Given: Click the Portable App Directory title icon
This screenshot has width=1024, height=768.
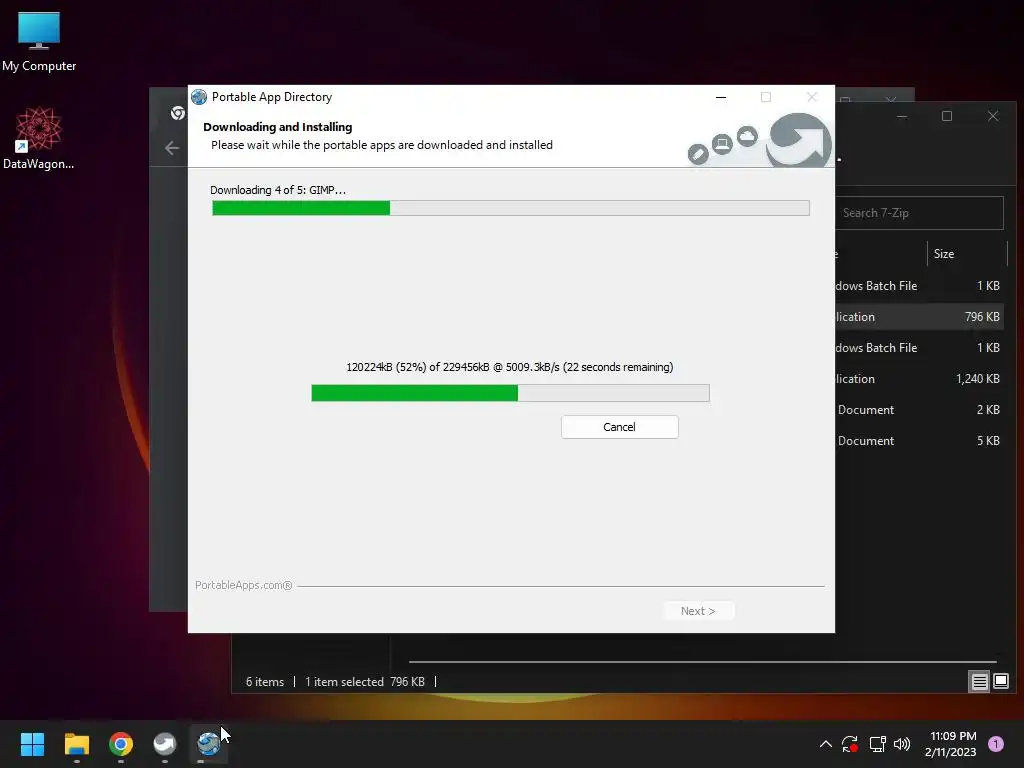Looking at the screenshot, I should pos(199,97).
